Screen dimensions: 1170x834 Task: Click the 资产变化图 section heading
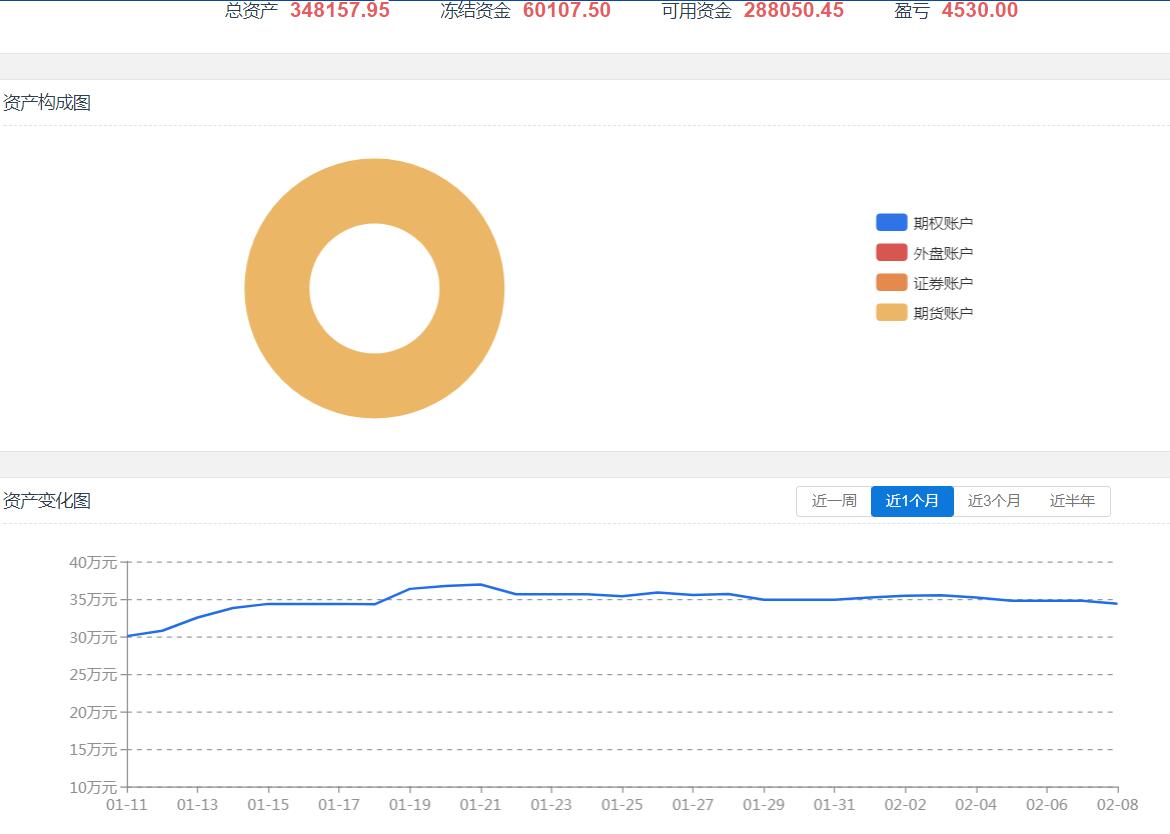tap(47, 501)
